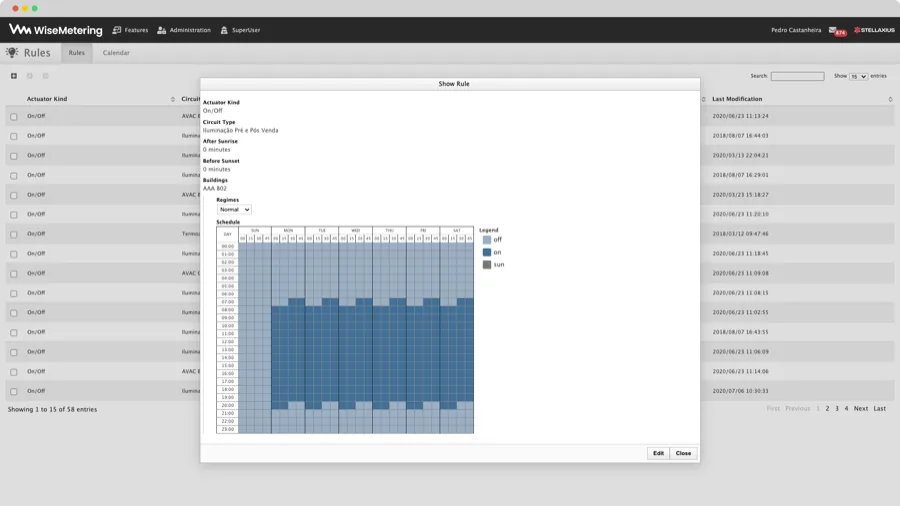Click the Last Modification column header
900x506 pixels.
[737, 99]
